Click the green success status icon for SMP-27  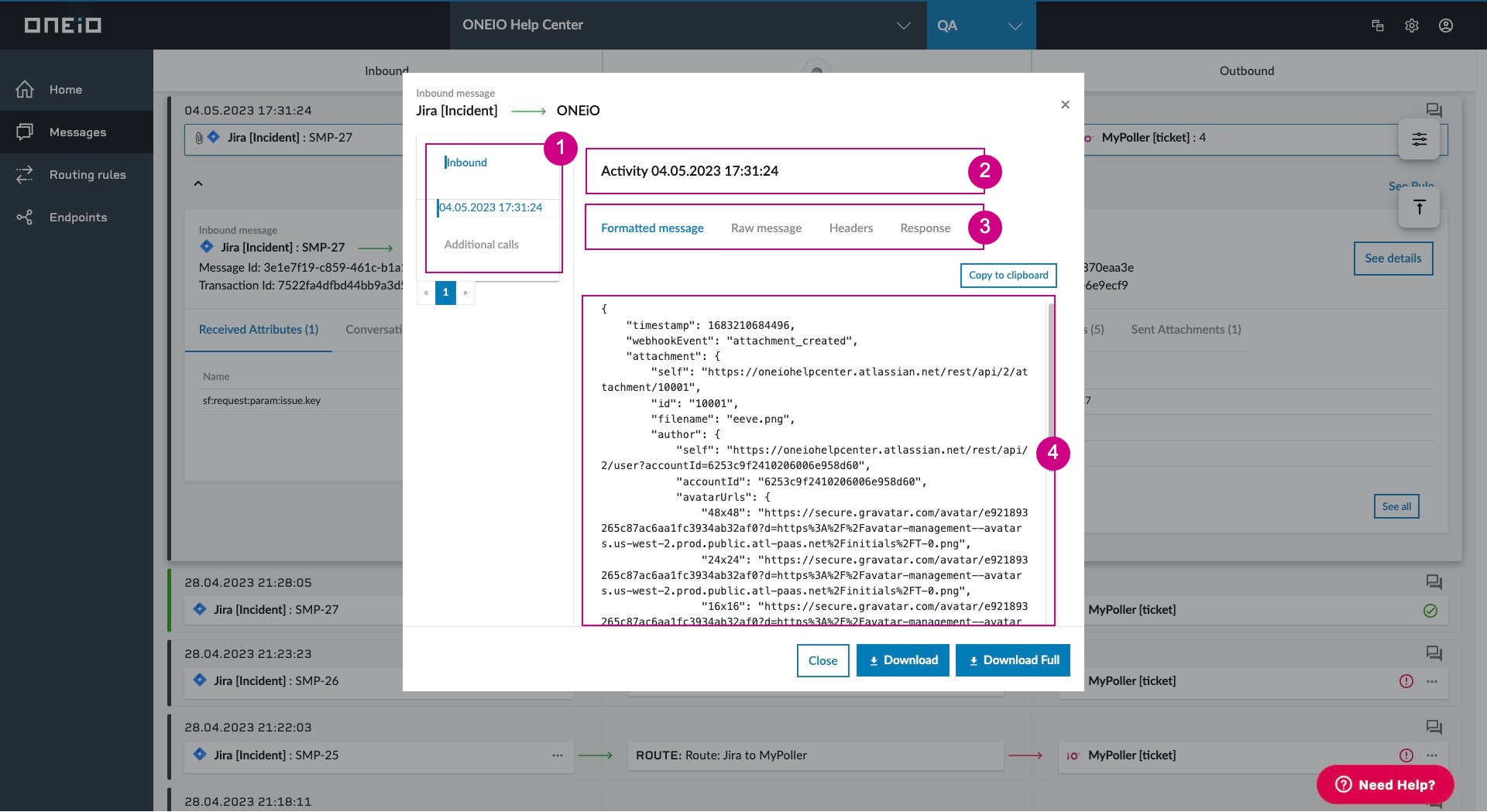pos(1430,611)
